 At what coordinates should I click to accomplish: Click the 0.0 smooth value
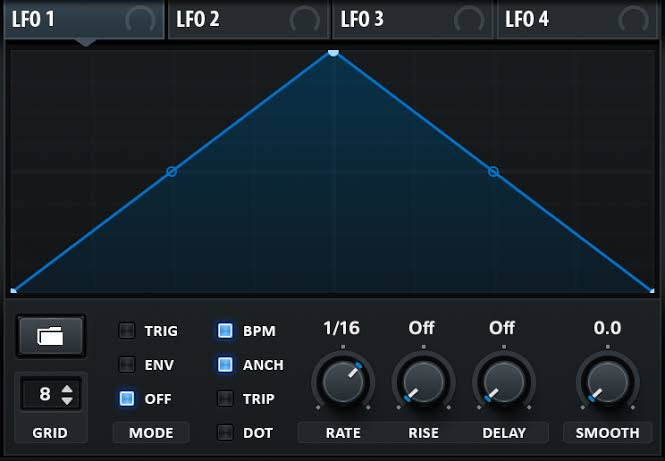coord(607,328)
